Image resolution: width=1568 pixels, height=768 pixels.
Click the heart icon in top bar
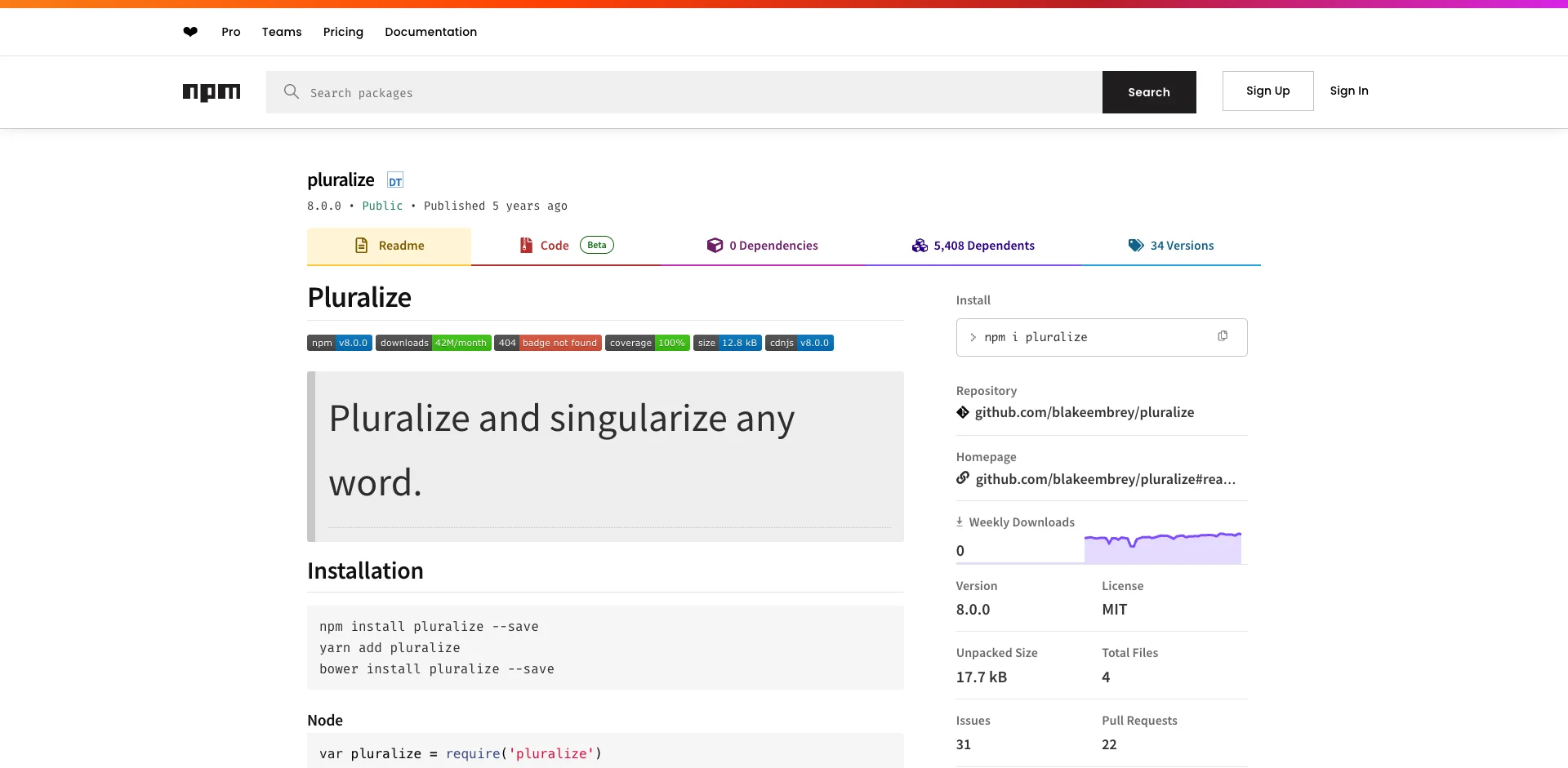(x=190, y=32)
